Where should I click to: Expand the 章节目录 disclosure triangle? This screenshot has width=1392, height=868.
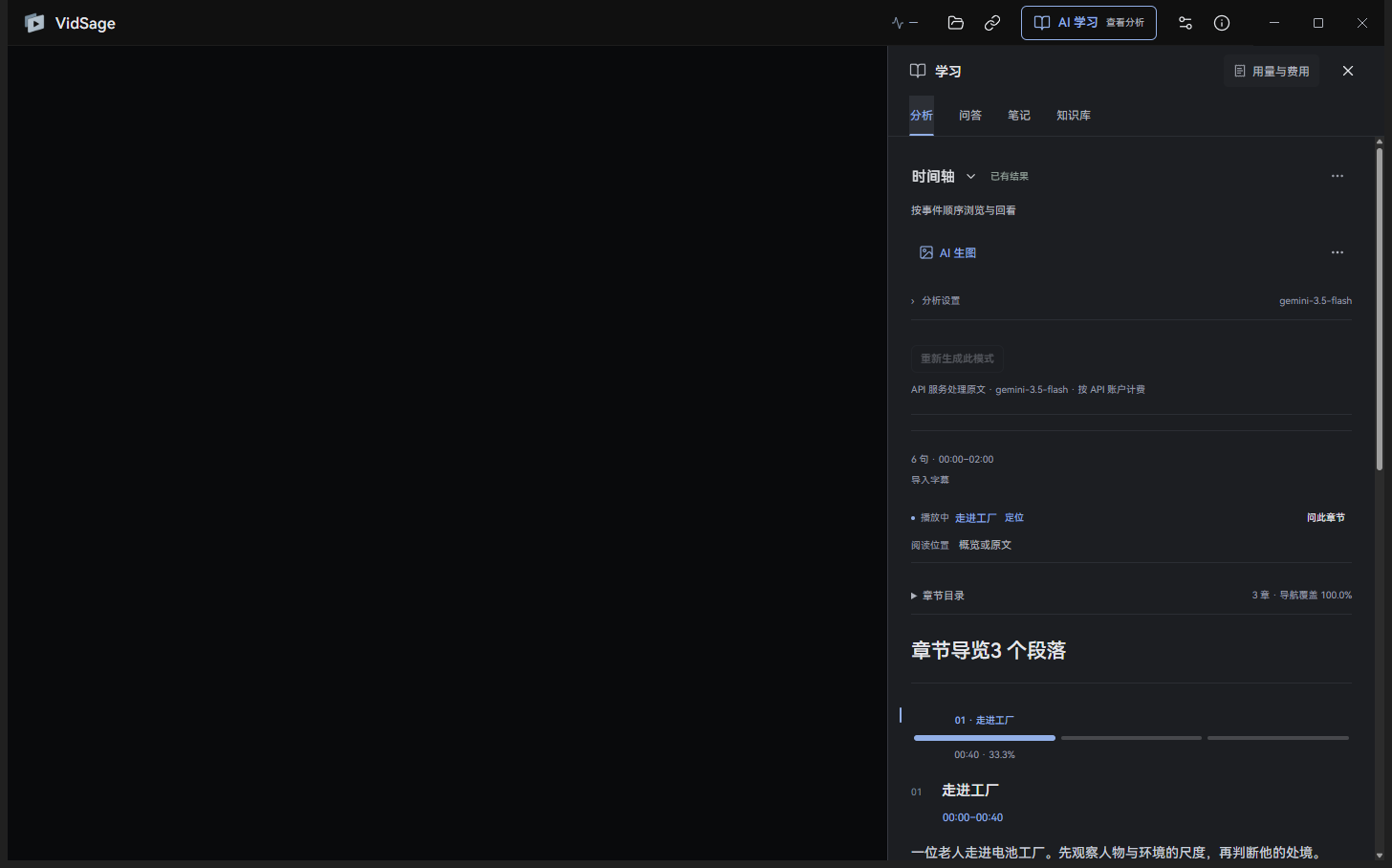tap(914, 596)
